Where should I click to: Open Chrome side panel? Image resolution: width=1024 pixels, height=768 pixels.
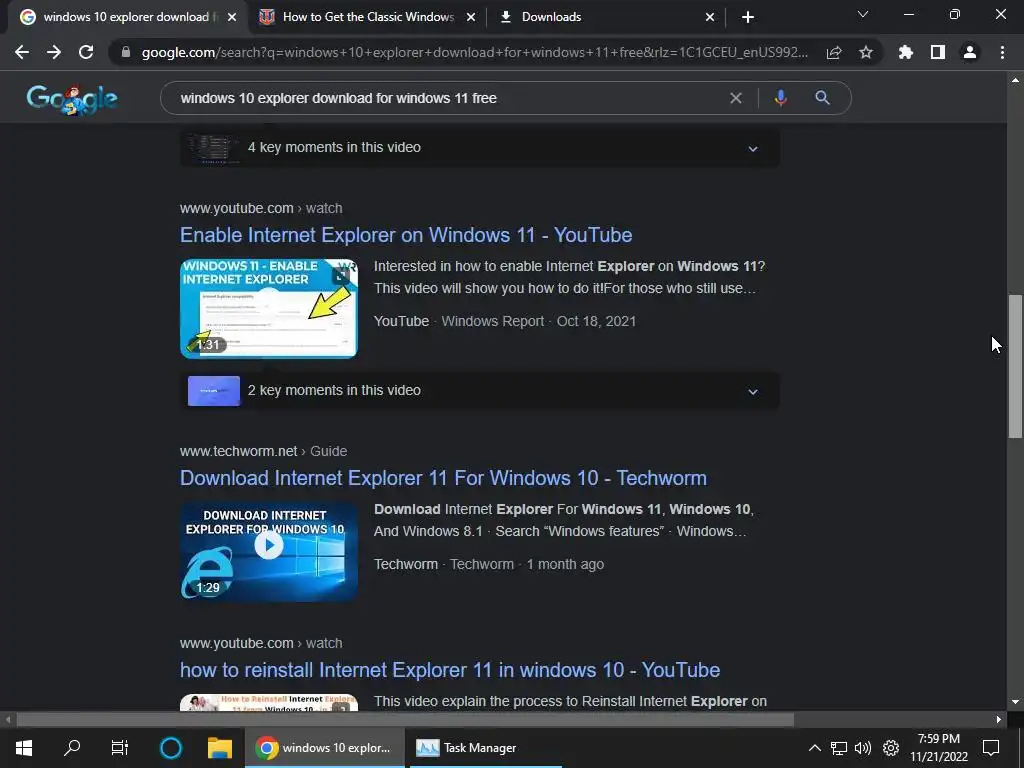click(x=938, y=52)
